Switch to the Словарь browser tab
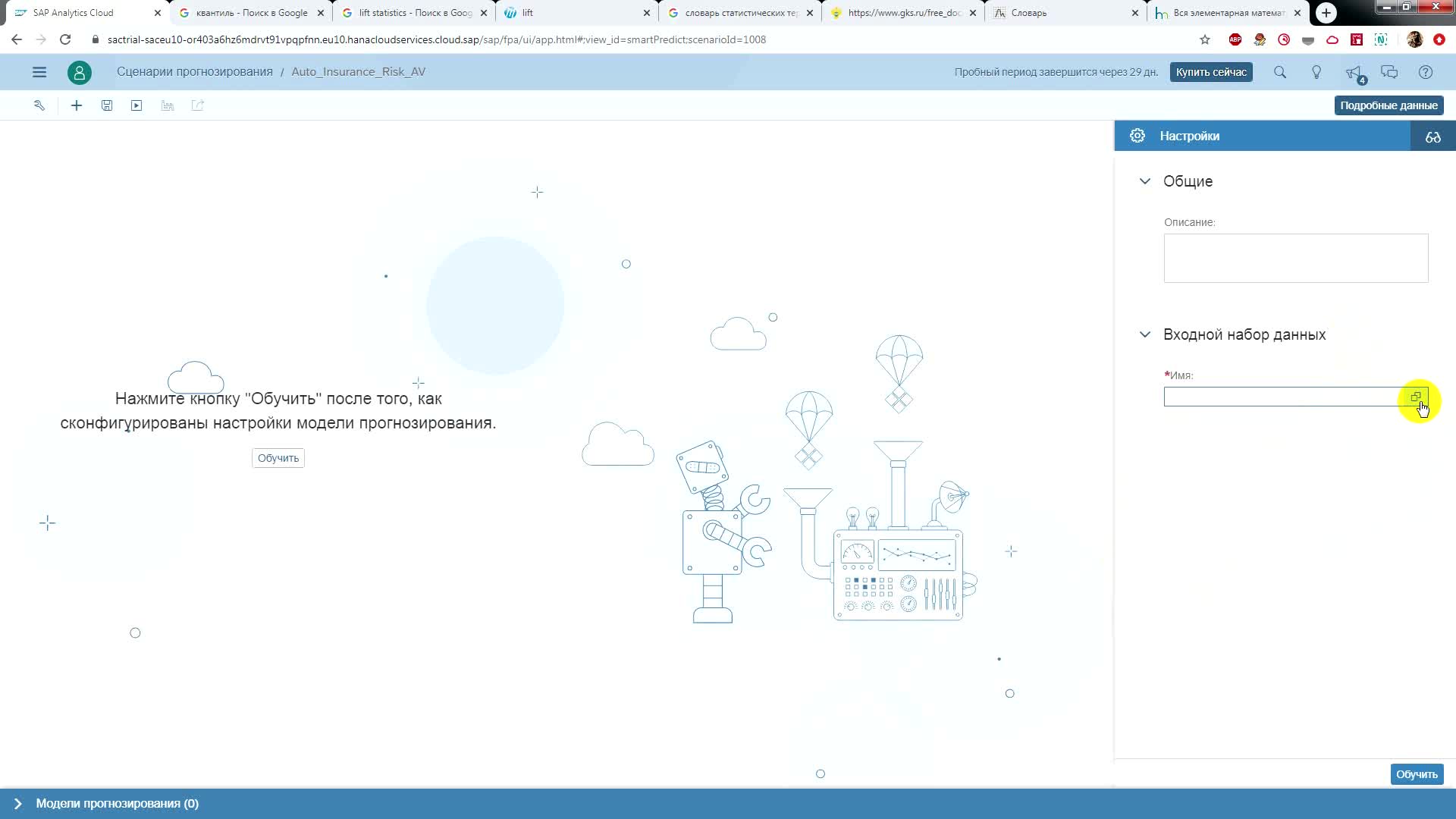This screenshot has width=1456, height=819. tap(1066, 13)
